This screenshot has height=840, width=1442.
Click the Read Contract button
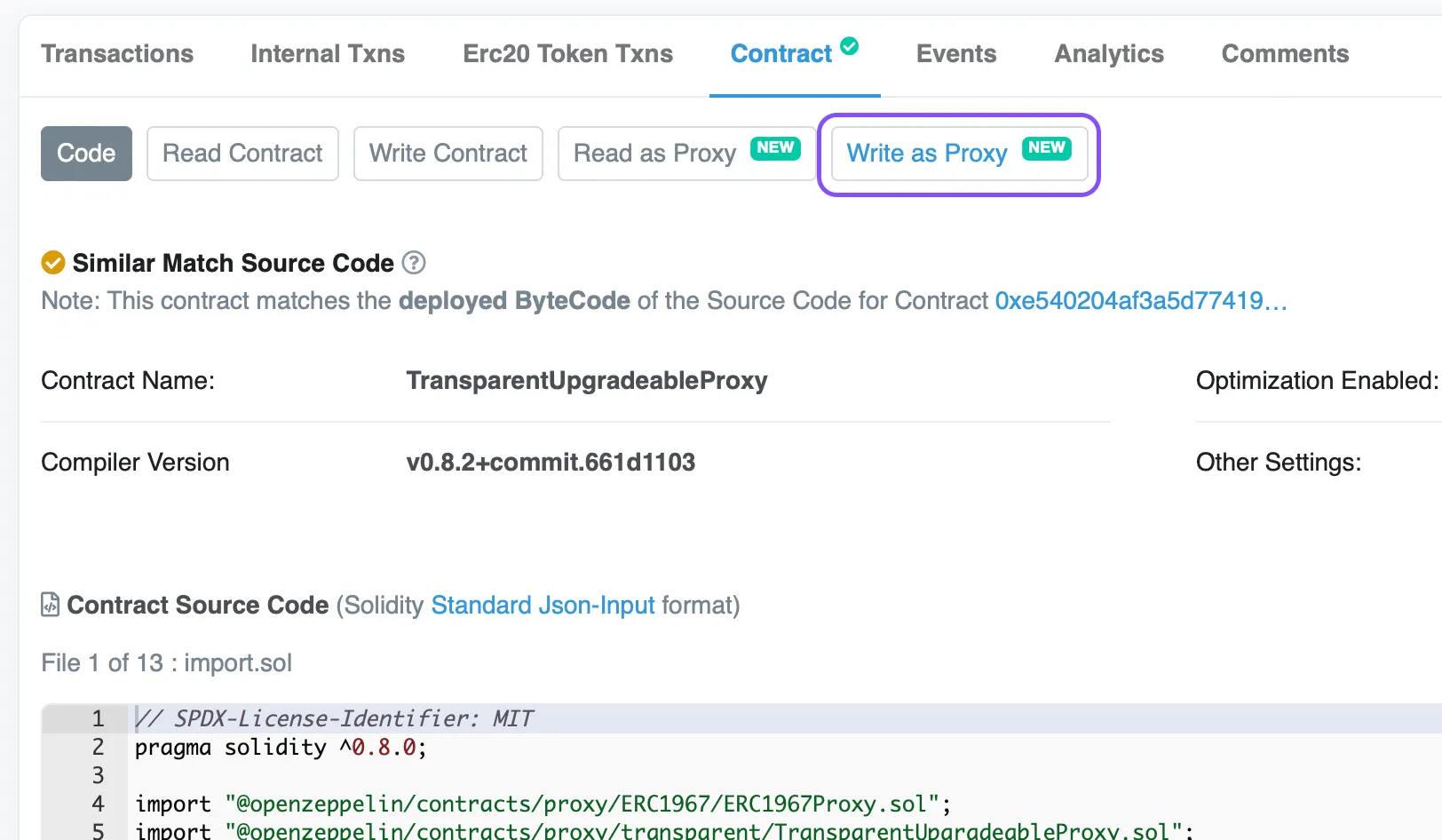pos(242,154)
